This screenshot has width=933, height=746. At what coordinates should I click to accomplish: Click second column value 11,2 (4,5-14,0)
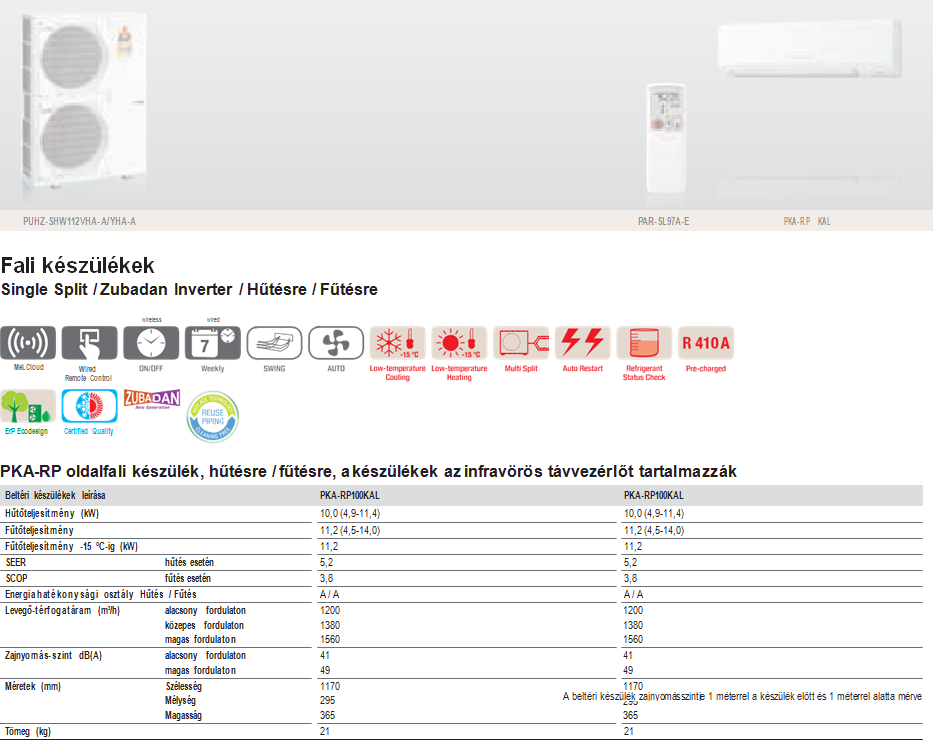[654, 530]
